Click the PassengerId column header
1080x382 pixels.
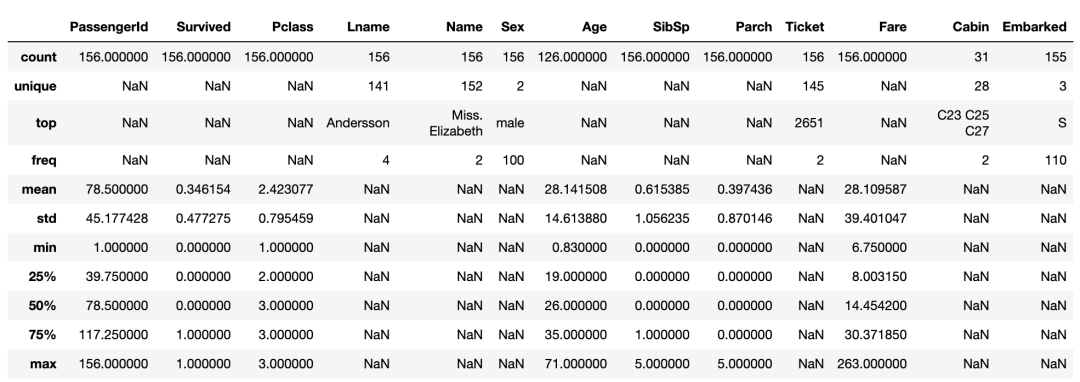coord(109,27)
